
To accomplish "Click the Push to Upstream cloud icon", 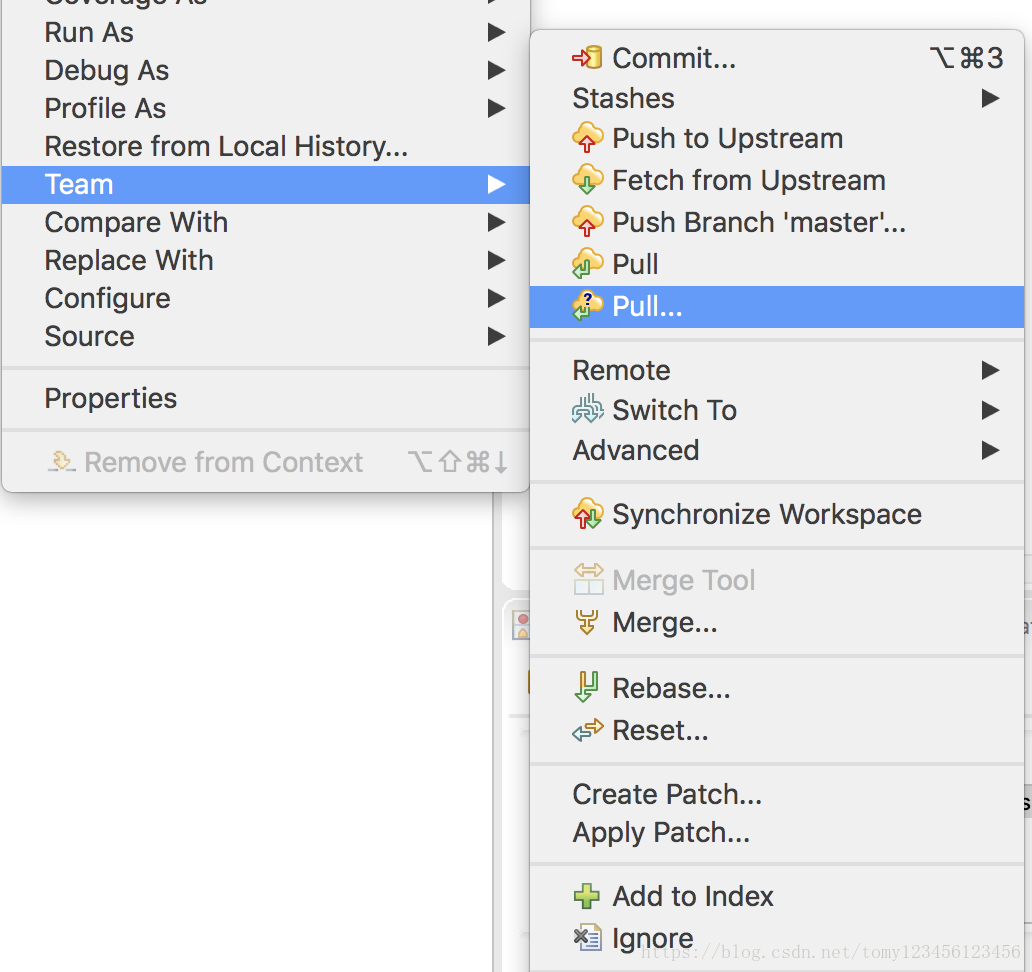I will click(x=587, y=138).
